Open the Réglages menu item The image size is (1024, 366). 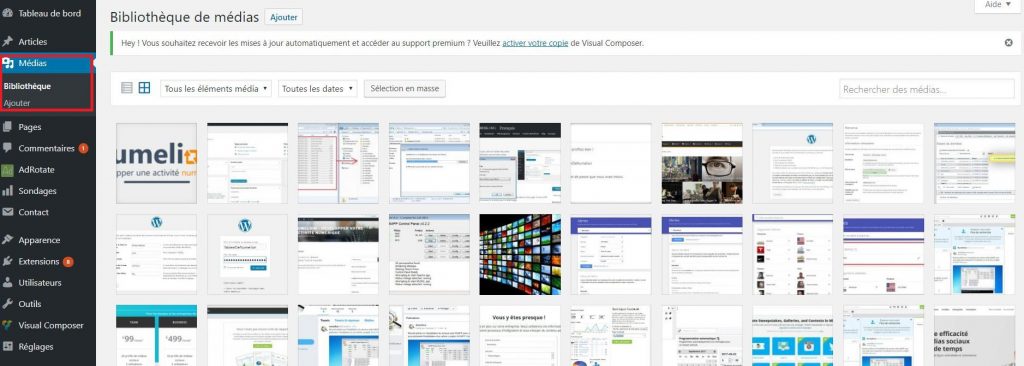36,346
